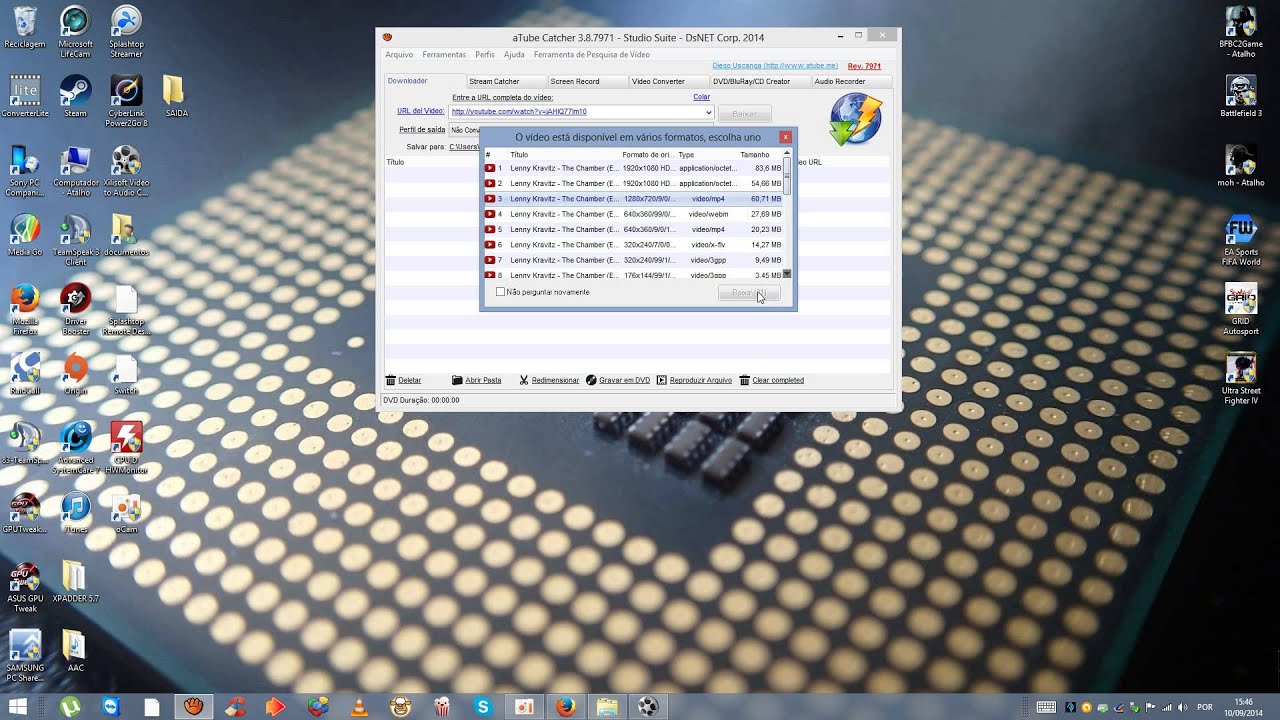
Task: Select the 320x240 video/x-flv format row
Action: (633, 245)
